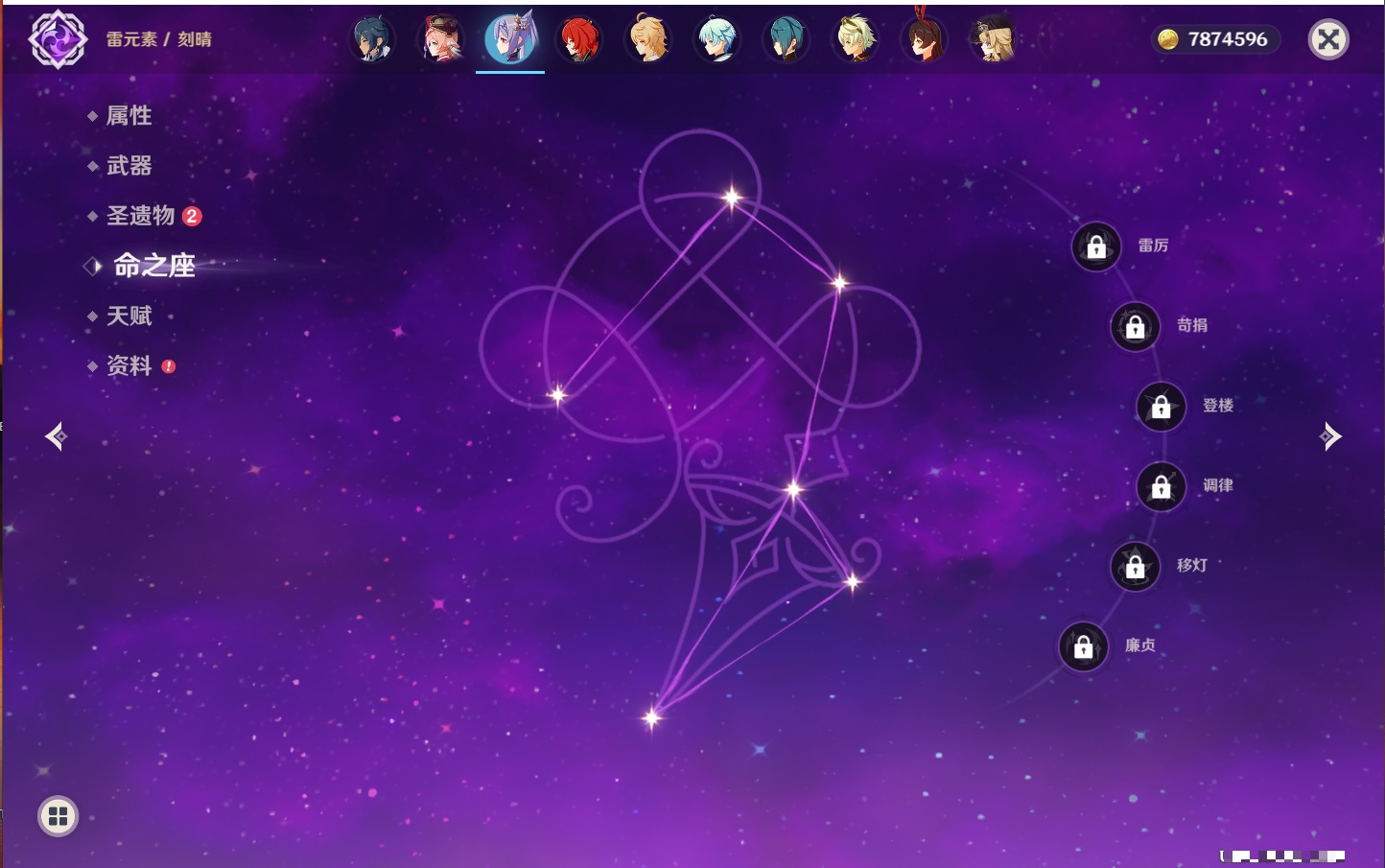Go to previous character with left arrow
The width and height of the screenshot is (1385, 868).
coord(56,436)
